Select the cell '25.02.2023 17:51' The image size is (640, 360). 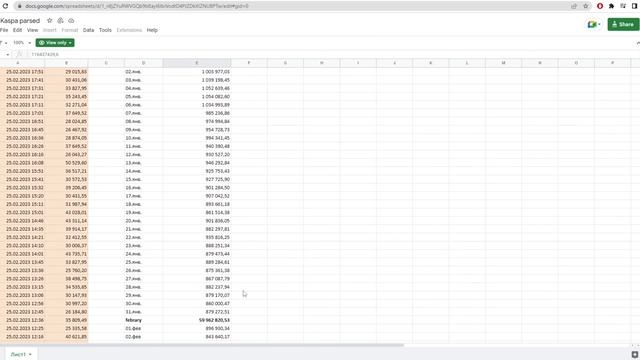(x=22, y=72)
